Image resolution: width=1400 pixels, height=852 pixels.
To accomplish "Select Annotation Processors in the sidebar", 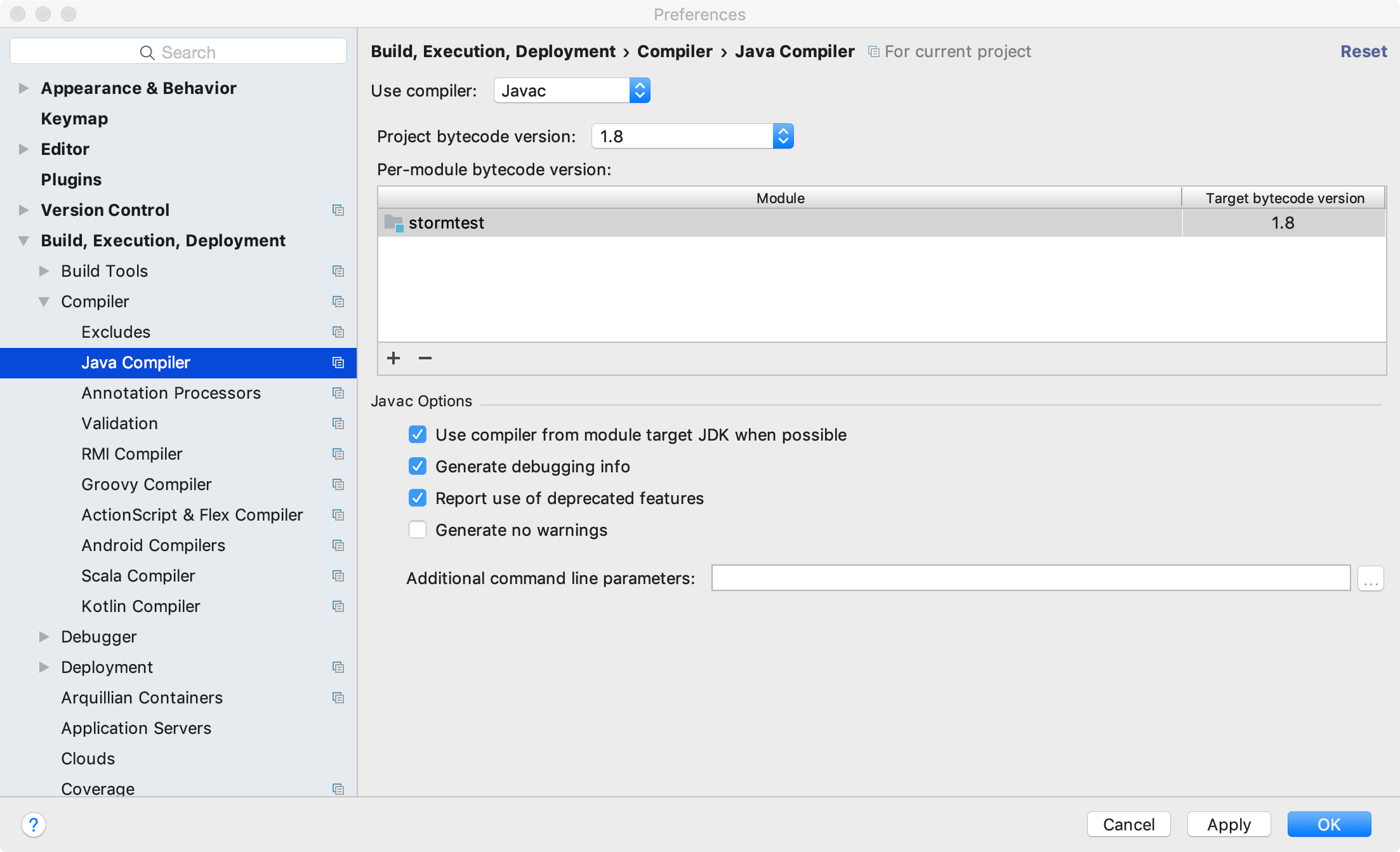I will [x=171, y=393].
